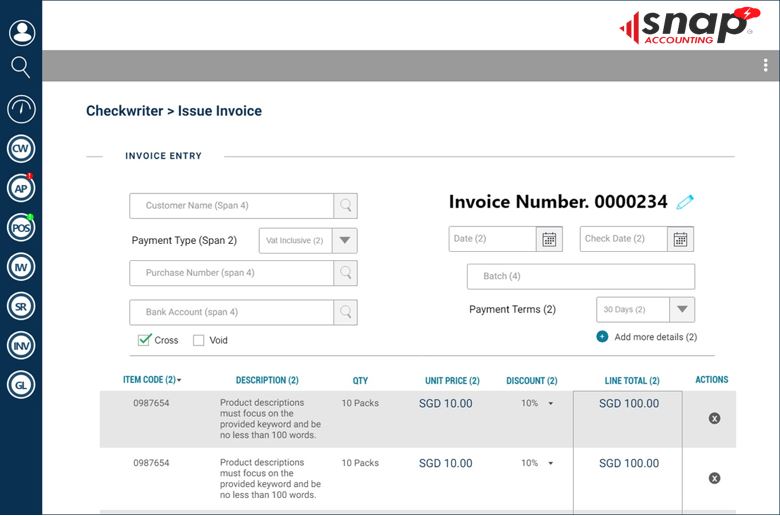Open the CW module in sidebar

pos(21,149)
